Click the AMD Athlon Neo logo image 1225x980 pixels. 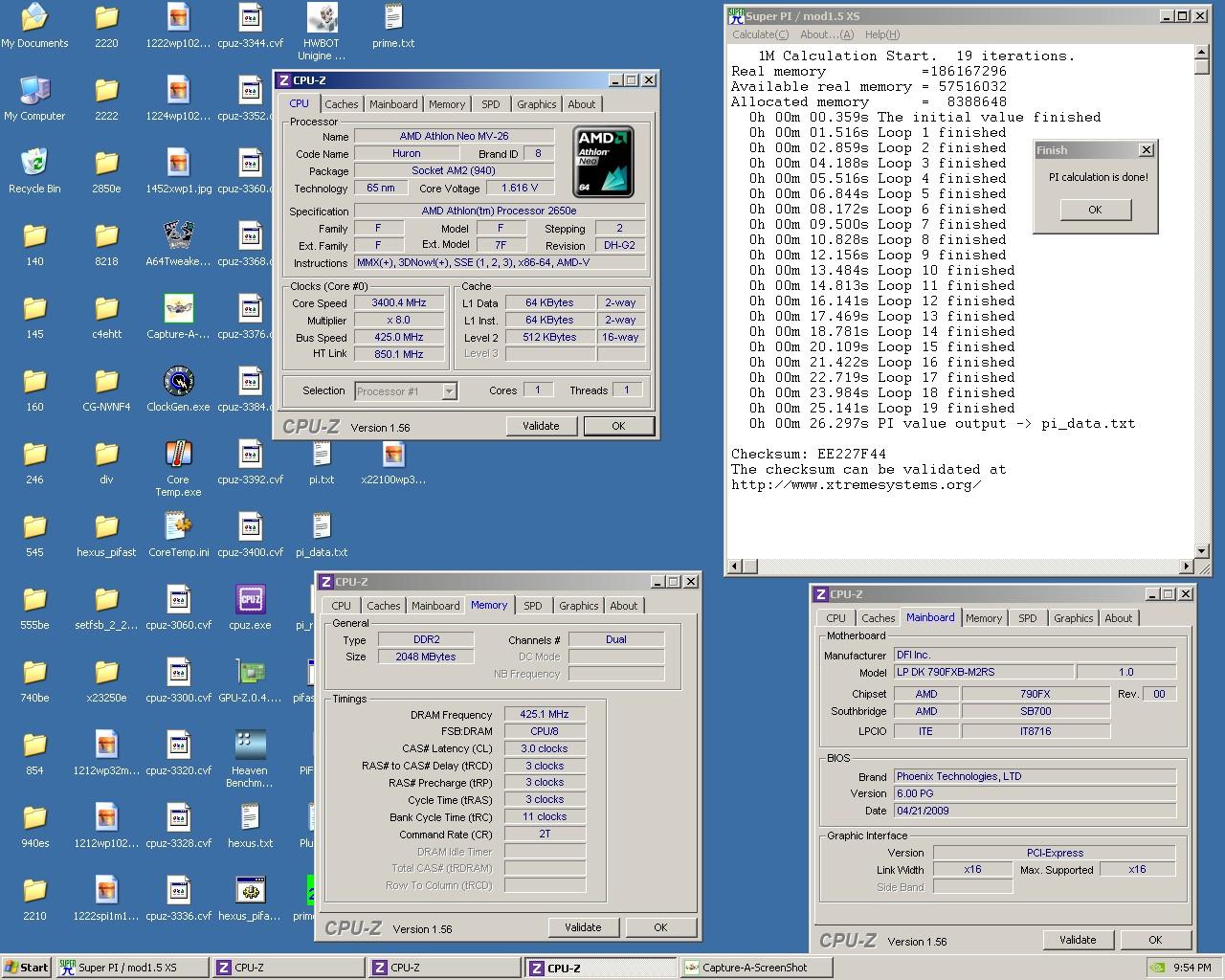[x=605, y=162]
